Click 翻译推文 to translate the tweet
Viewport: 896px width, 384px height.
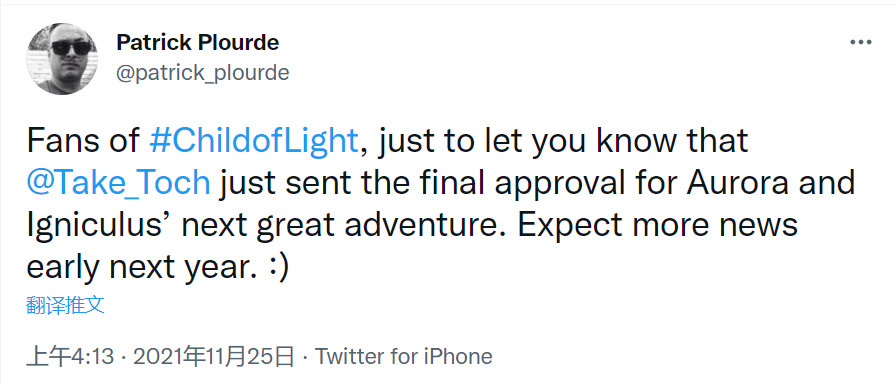[x=66, y=305]
